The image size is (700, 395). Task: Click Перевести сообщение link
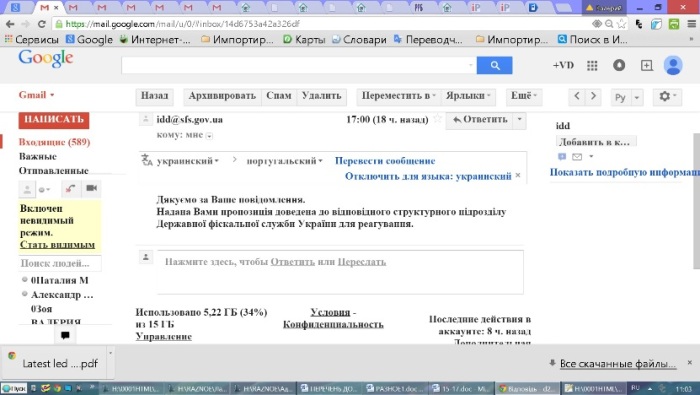(385, 161)
